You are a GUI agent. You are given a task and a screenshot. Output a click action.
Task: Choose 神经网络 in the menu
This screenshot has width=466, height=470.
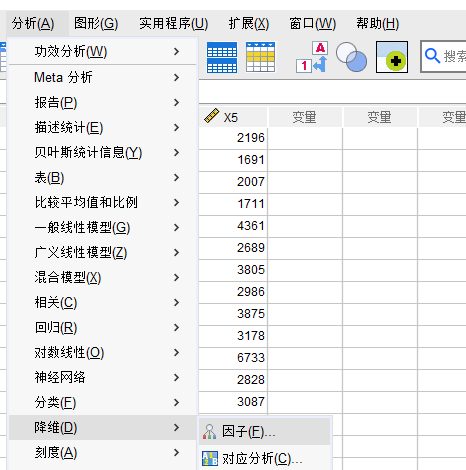tap(102, 377)
